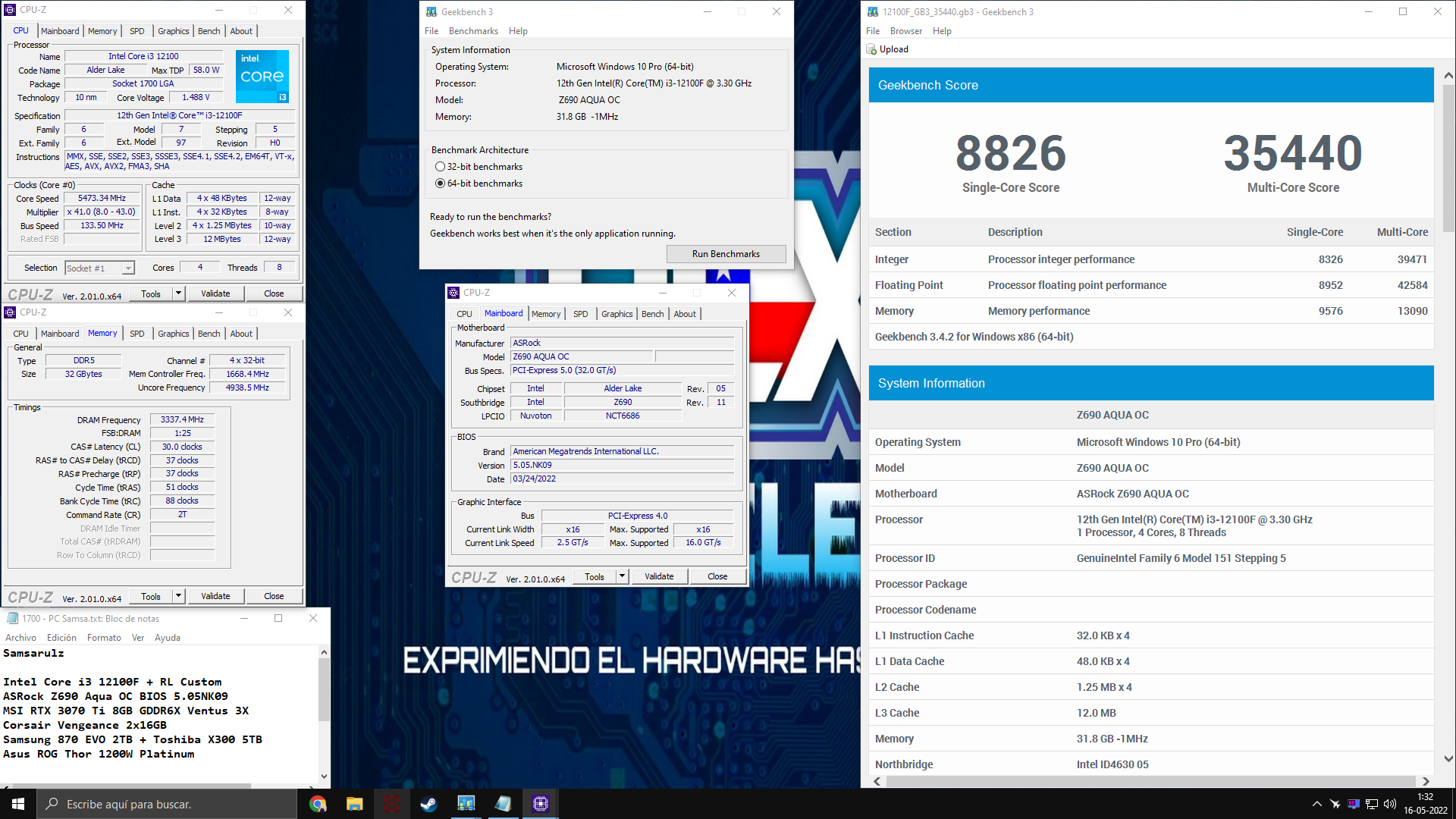The height and width of the screenshot is (819, 1456).
Task: Click the Upload icon in Geekbench results
Action: pyautogui.click(x=871, y=49)
